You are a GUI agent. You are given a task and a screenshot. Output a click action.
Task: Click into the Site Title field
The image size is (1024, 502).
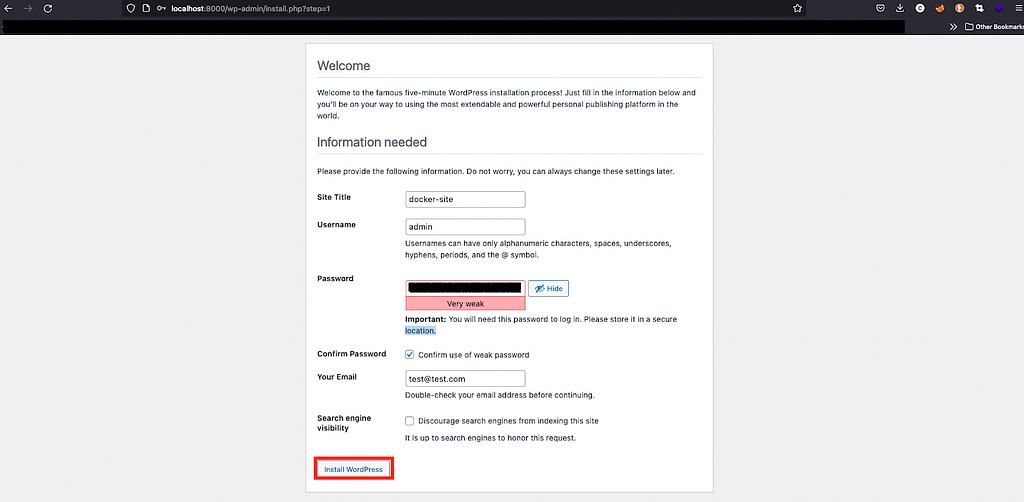465,199
